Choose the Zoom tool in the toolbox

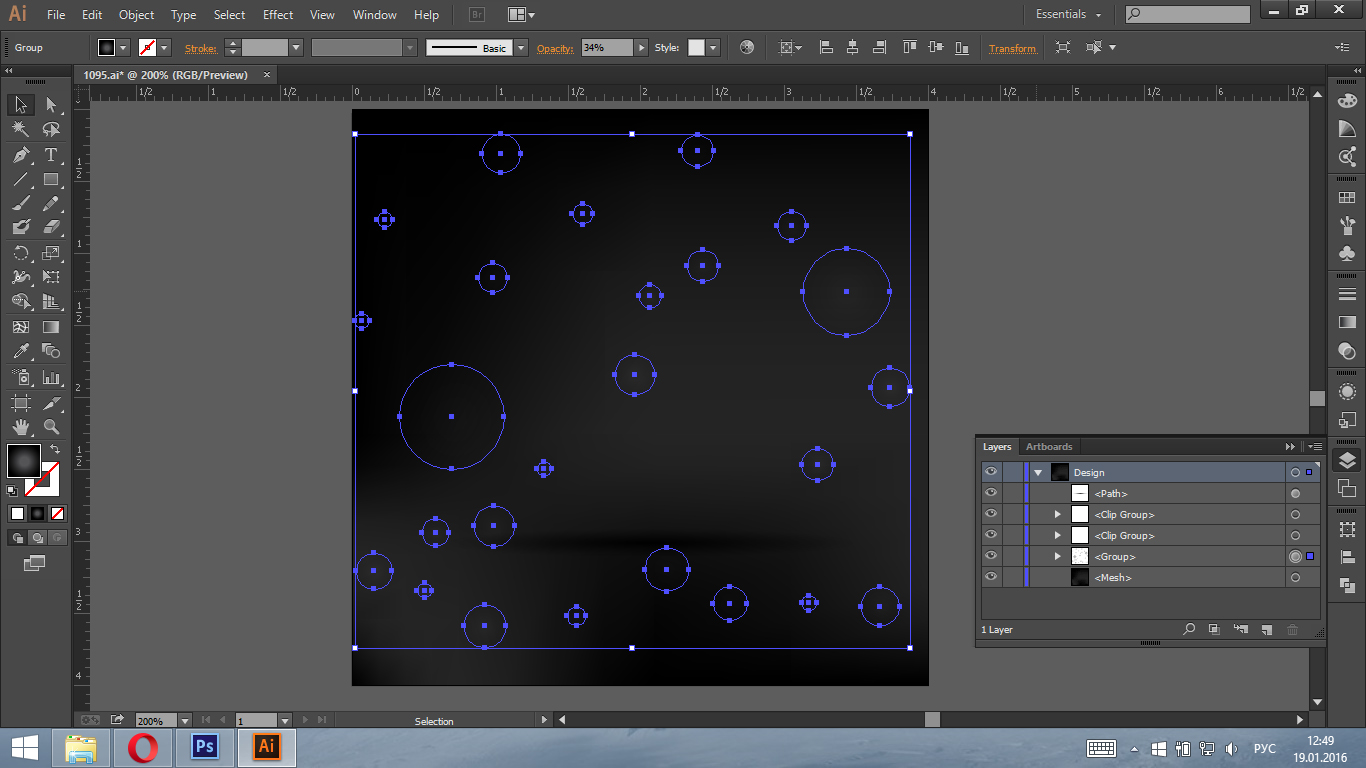click(51, 427)
